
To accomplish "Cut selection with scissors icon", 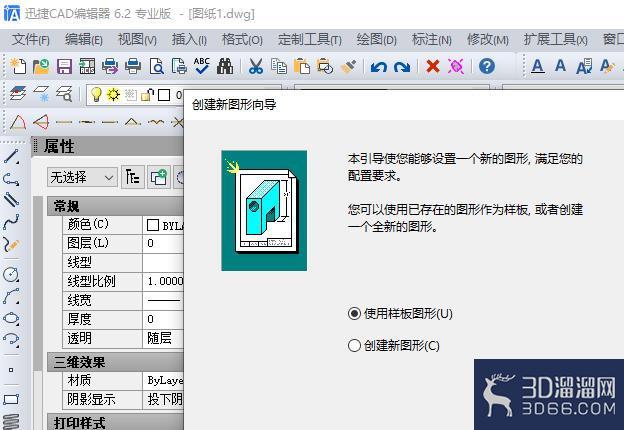I will [x=256, y=66].
